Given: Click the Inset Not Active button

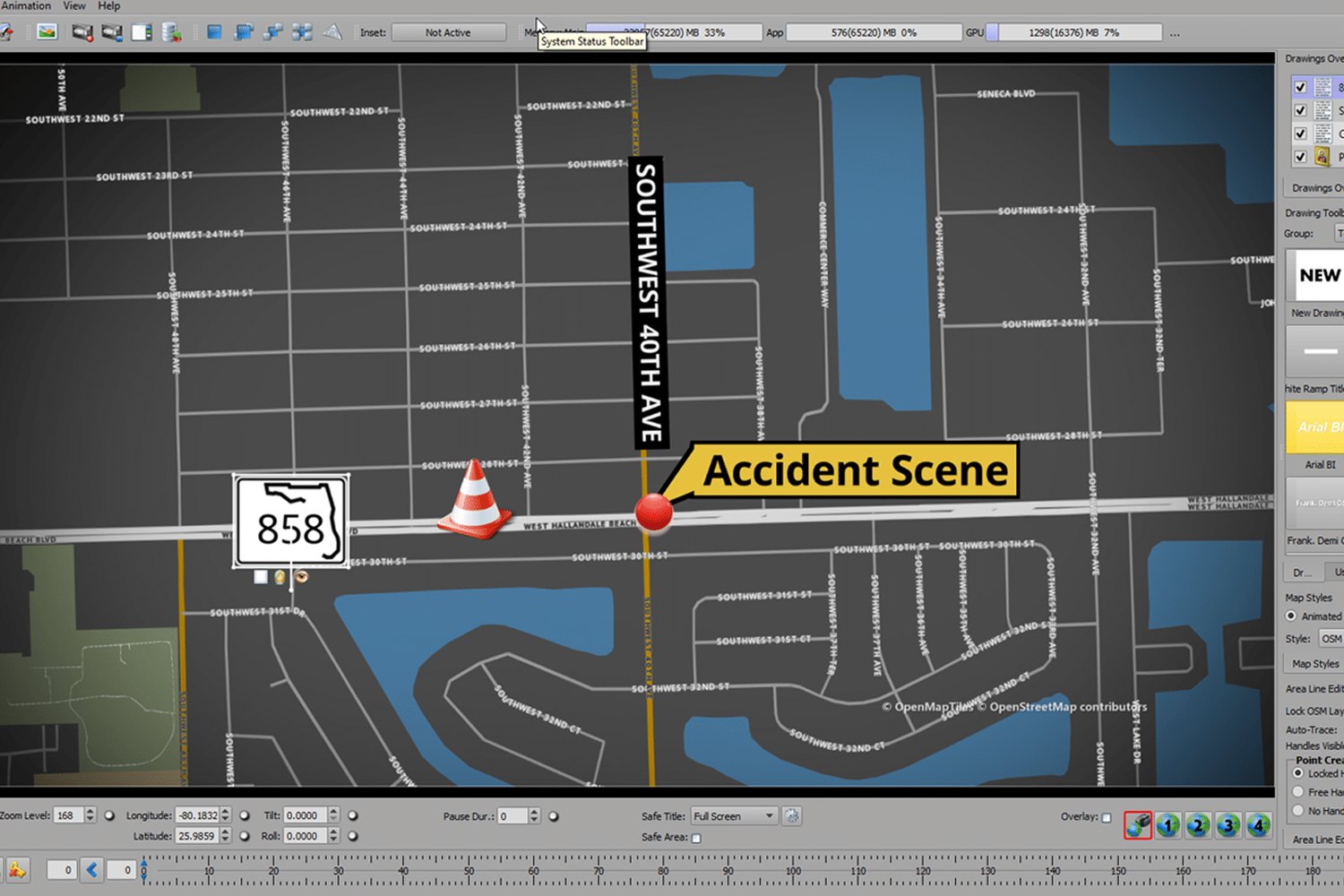Looking at the screenshot, I should tap(449, 32).
